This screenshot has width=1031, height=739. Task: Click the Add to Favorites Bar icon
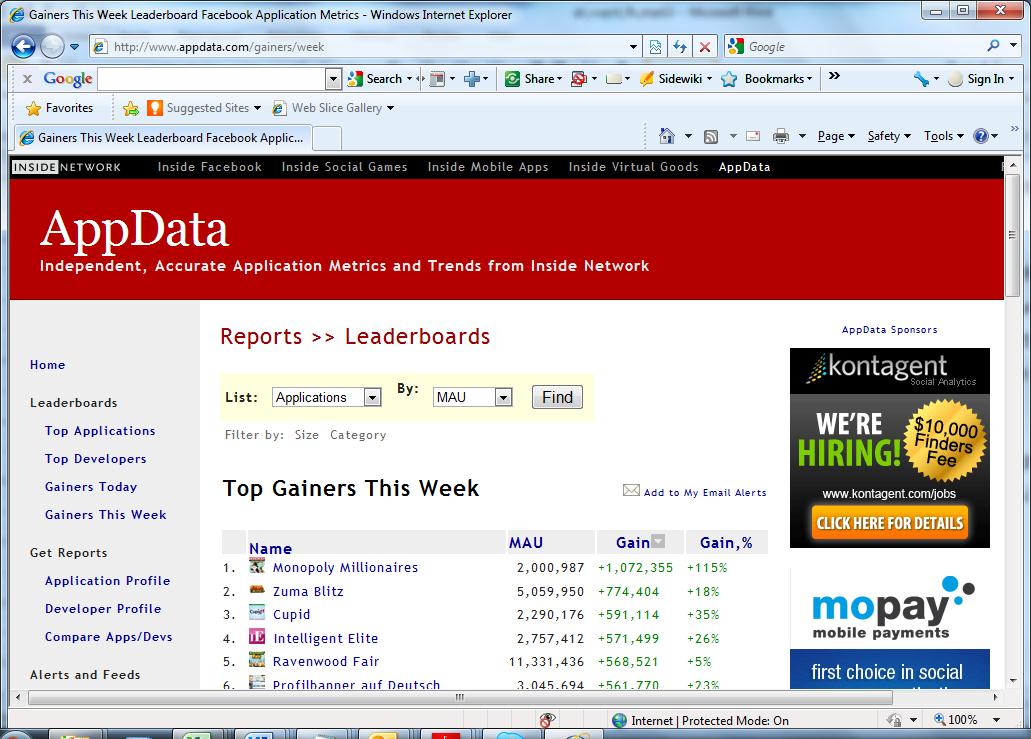(131, 108)
